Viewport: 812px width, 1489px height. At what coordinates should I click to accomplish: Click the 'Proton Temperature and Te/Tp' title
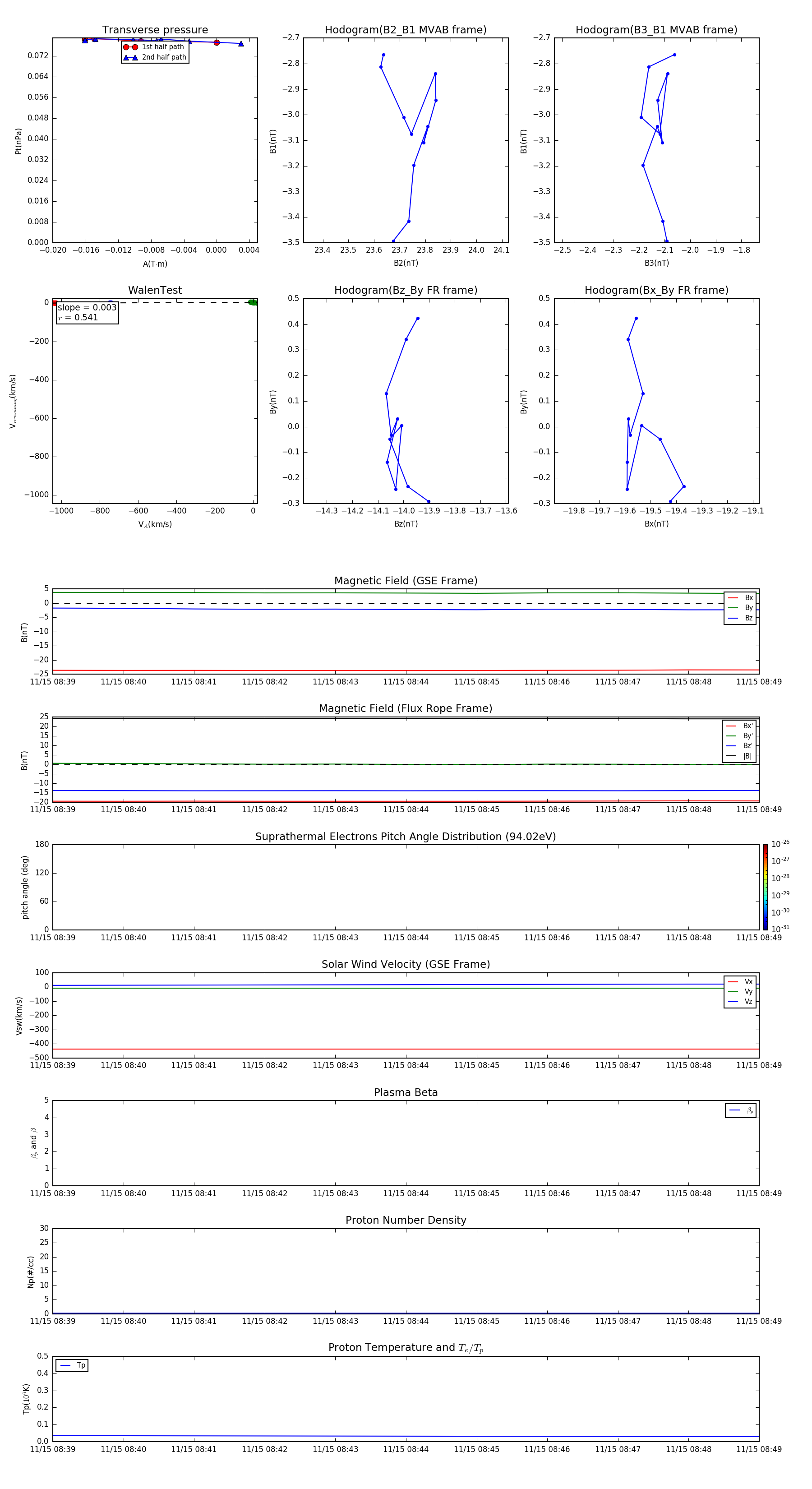pyautogui.click(x=406, y=1348)
